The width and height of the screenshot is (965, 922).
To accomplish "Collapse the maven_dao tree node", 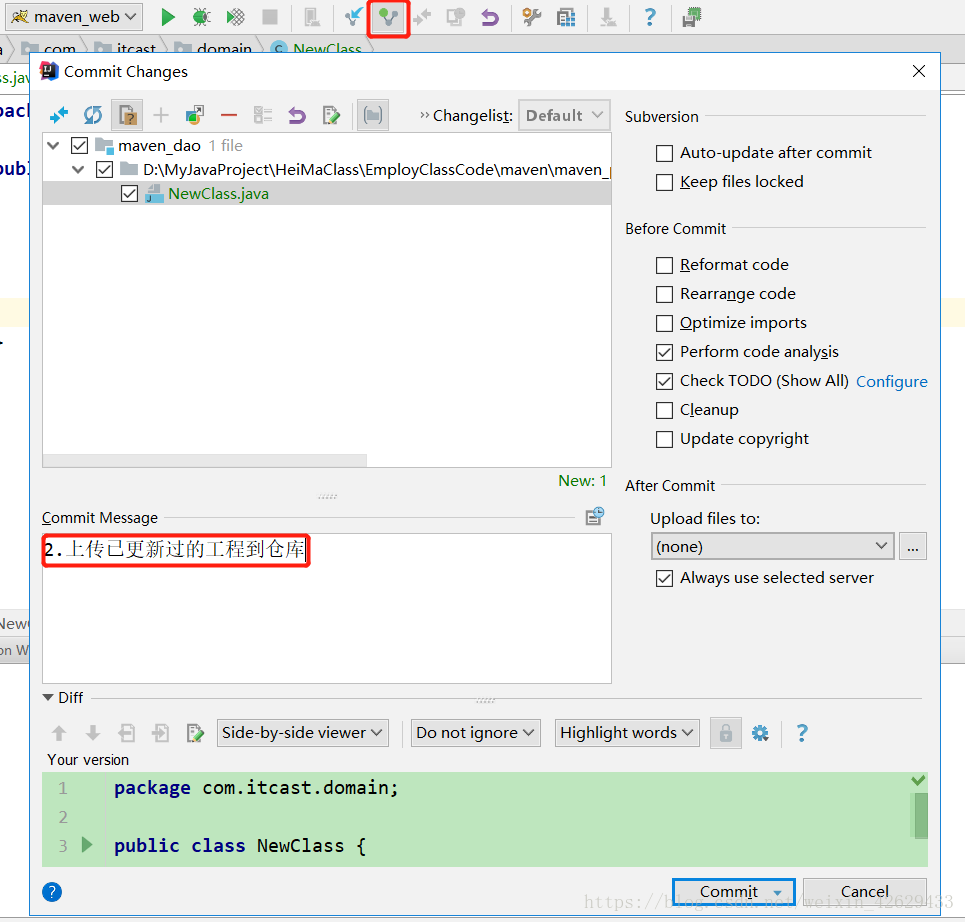I will point(52,144).
